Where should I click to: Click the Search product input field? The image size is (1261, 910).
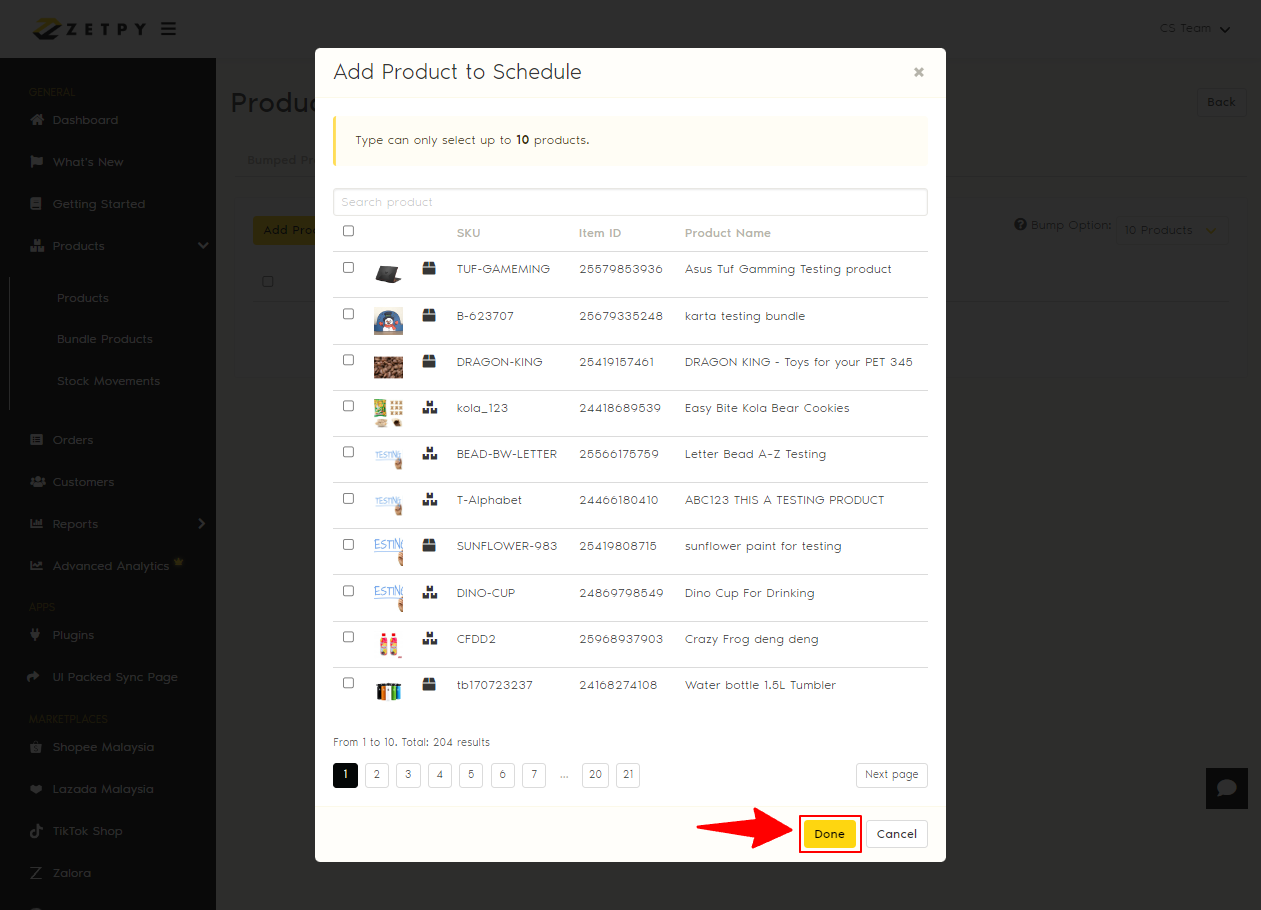[x=630, y=202]
